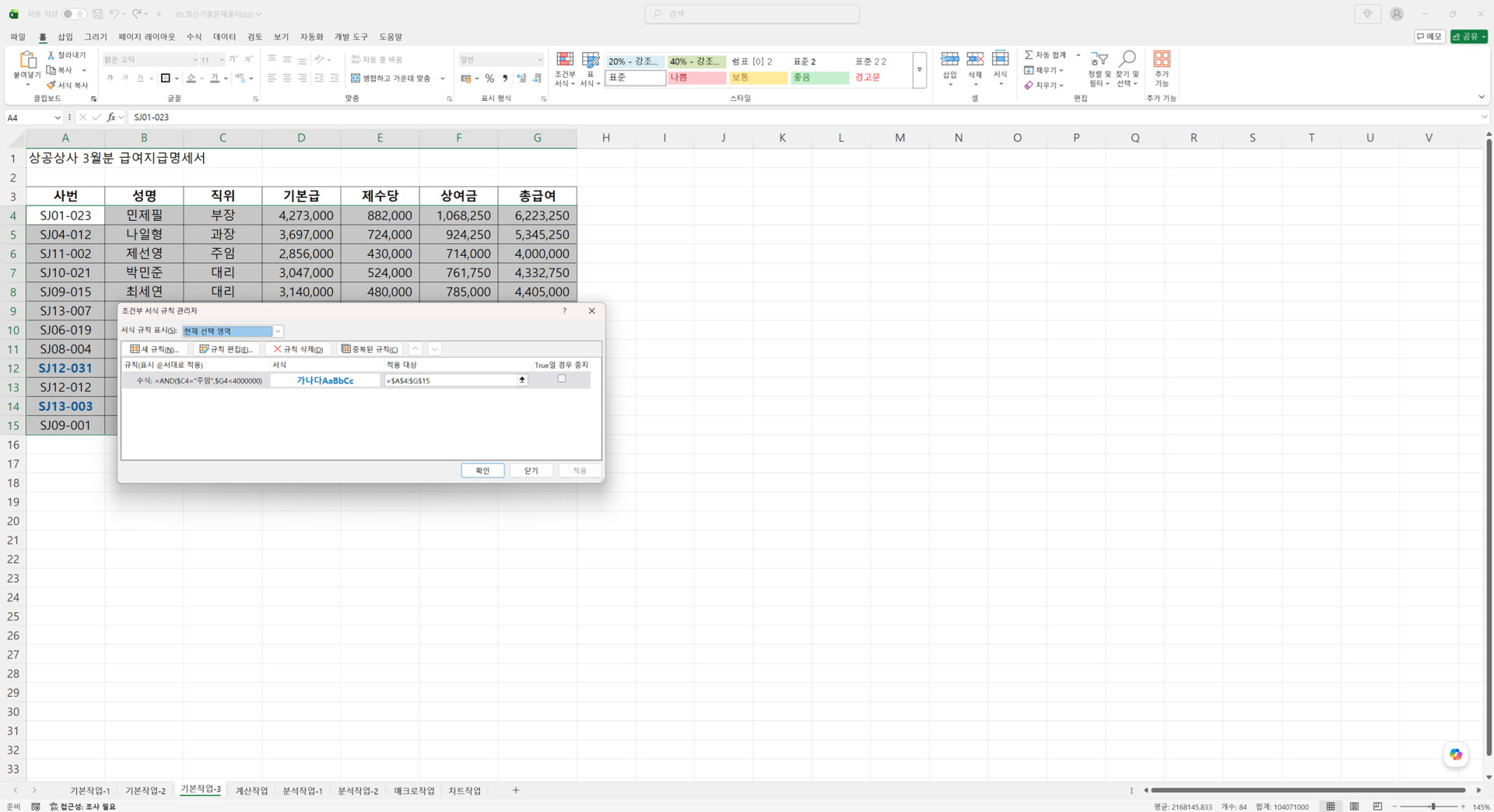1494x812 pixels.
Task: Click the Format as Table (표 서식) icon
Action: (591, 60)
